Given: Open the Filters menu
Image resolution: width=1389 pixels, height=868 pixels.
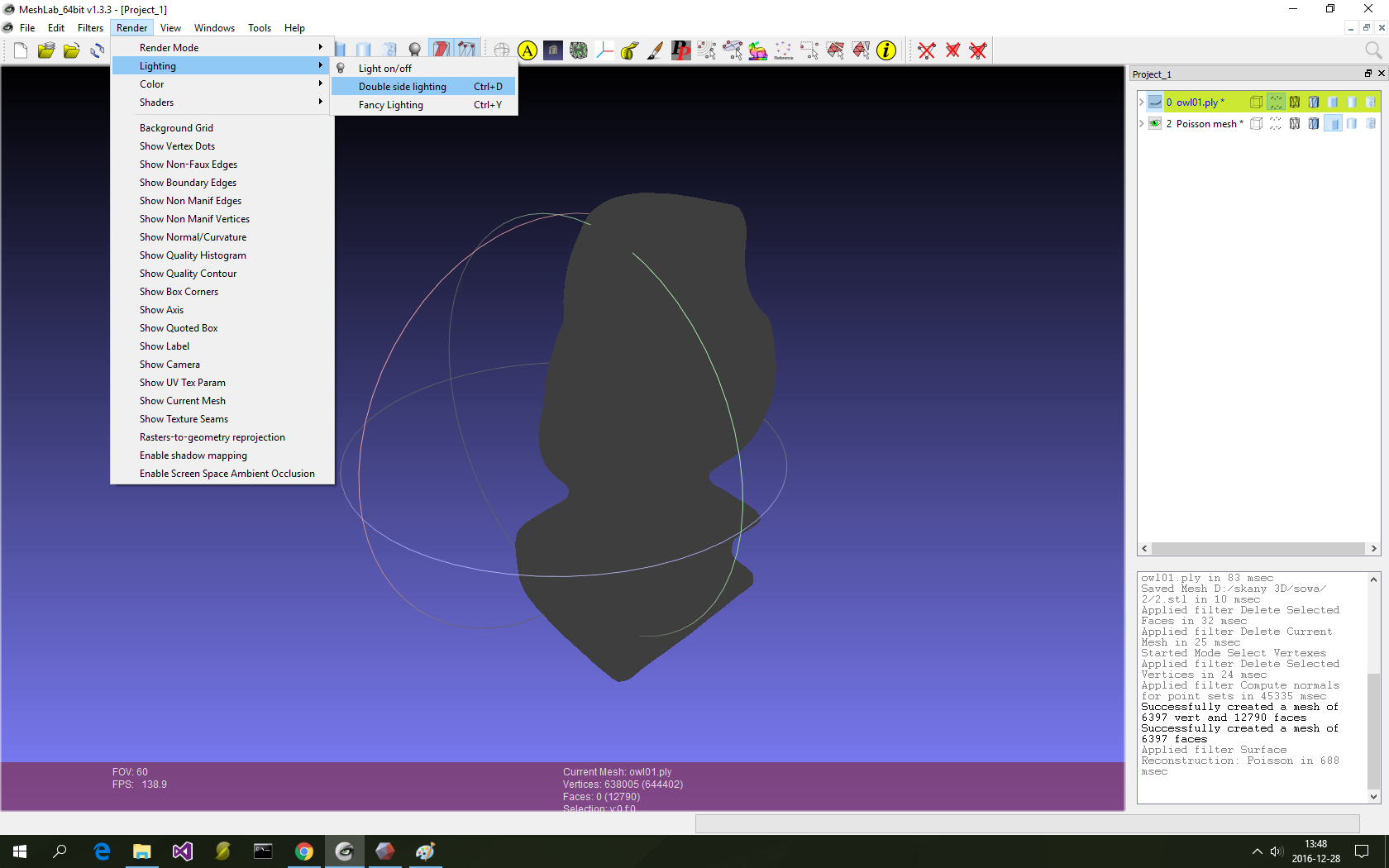Looking at the screenshot, I should pyautogui.click(x=90, y=28).
